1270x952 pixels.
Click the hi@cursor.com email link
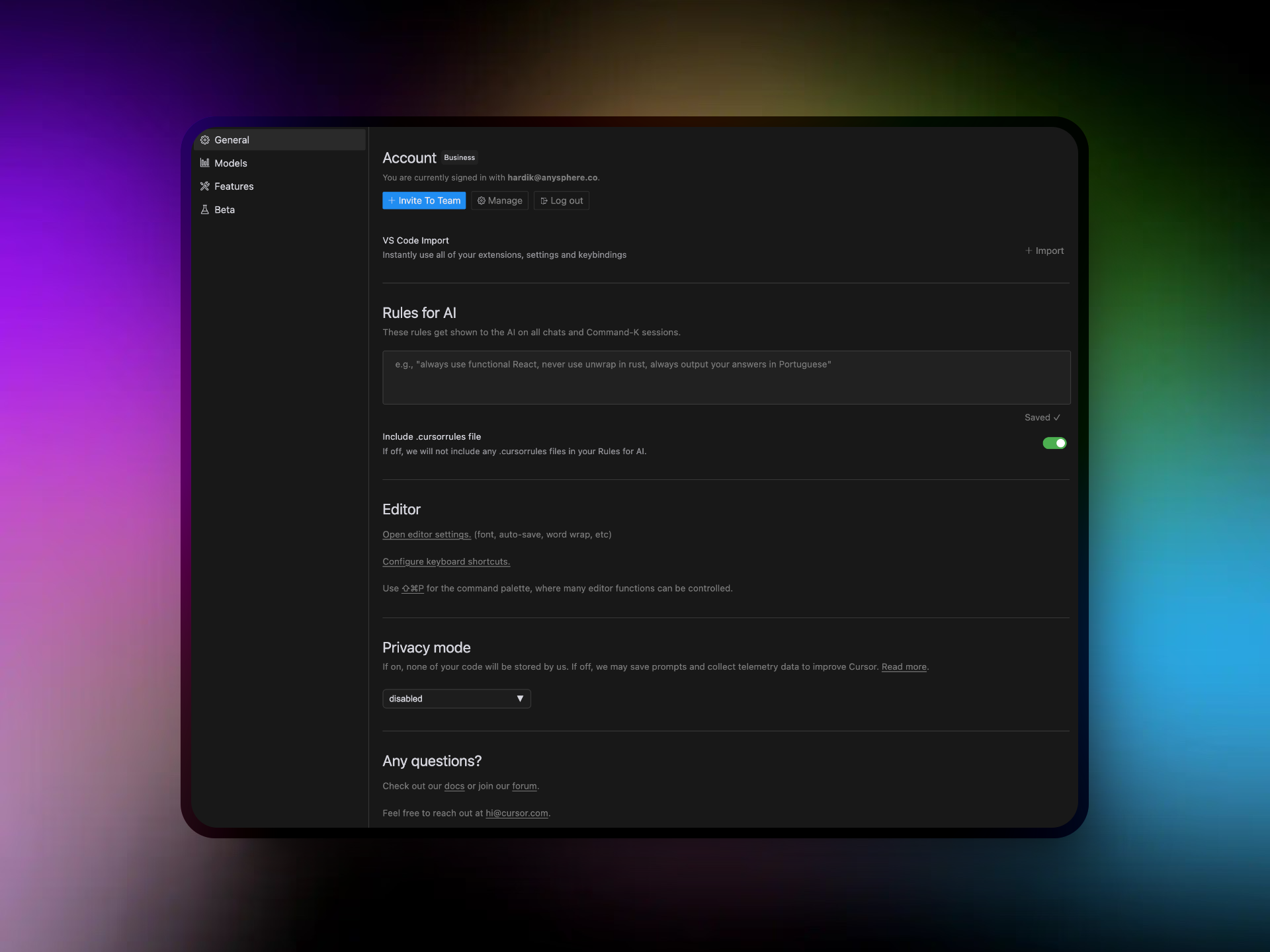(517, 813)
